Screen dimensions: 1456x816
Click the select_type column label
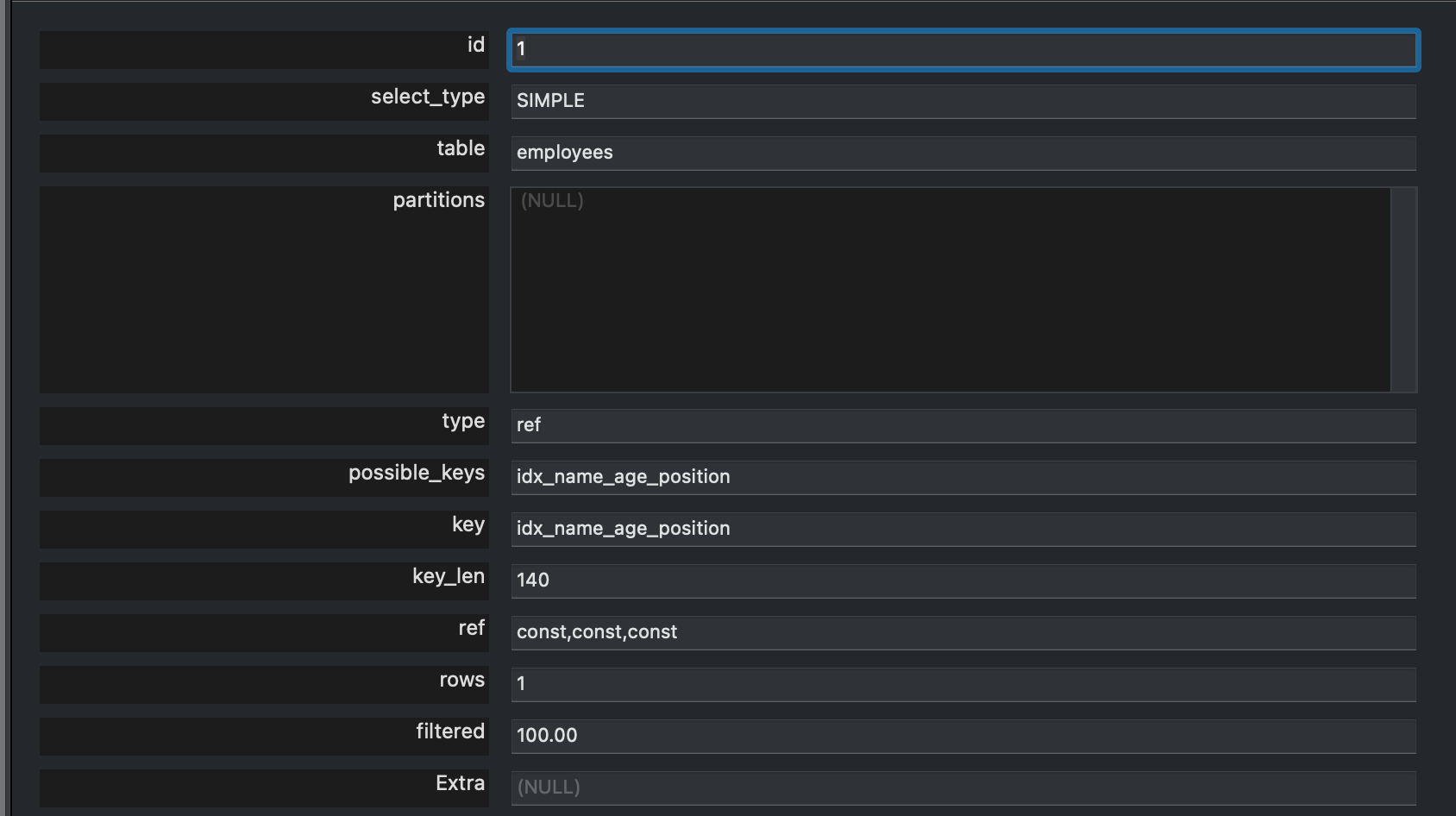(427, 97)
